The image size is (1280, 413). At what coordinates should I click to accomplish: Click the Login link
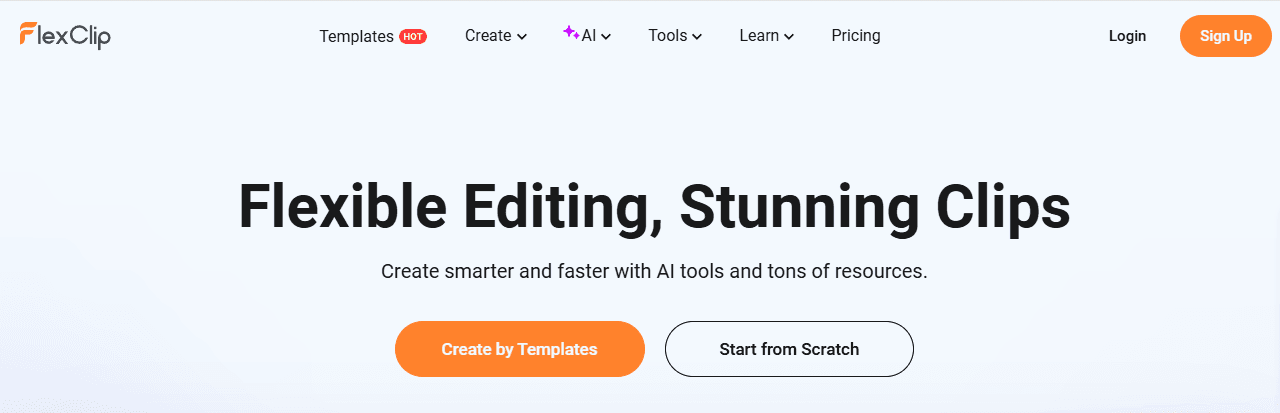click(1127, 36)
